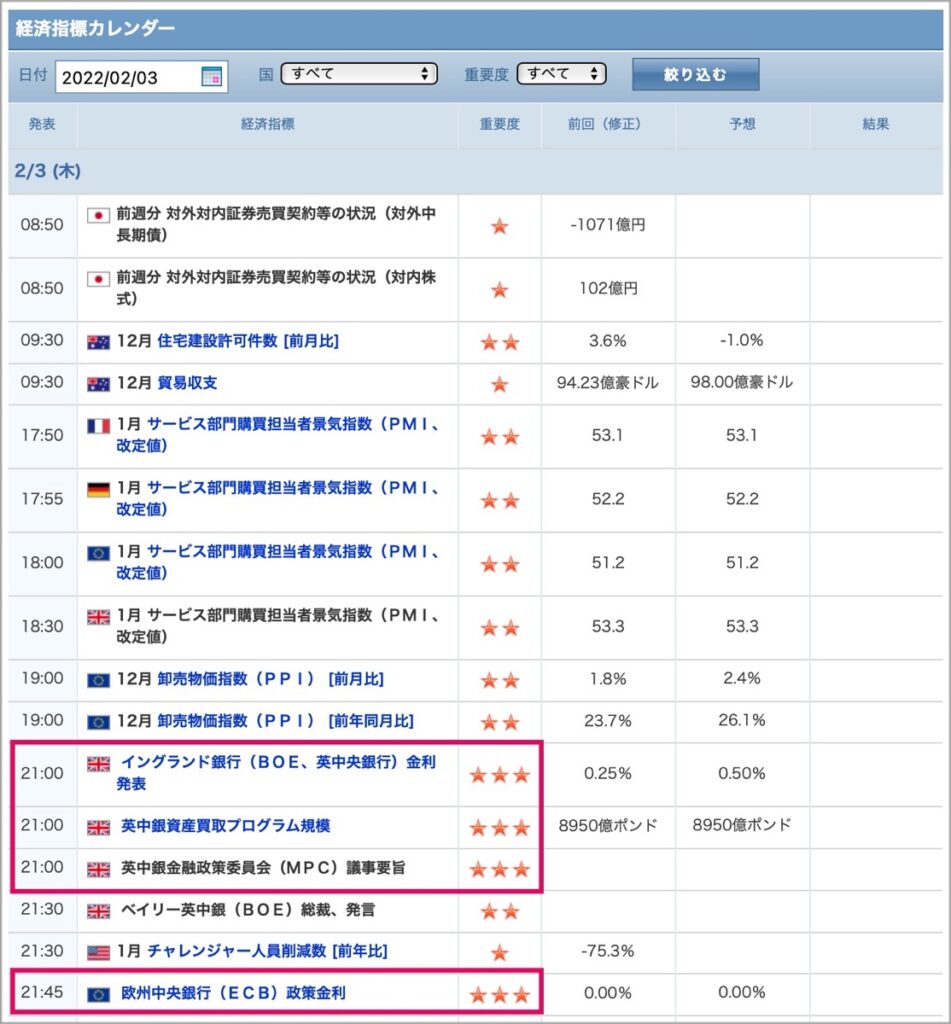This screenshot has height=1024, width=951.
Task: Click the 結果 column header
Action: pyautogui.click(x=875, y=123)
